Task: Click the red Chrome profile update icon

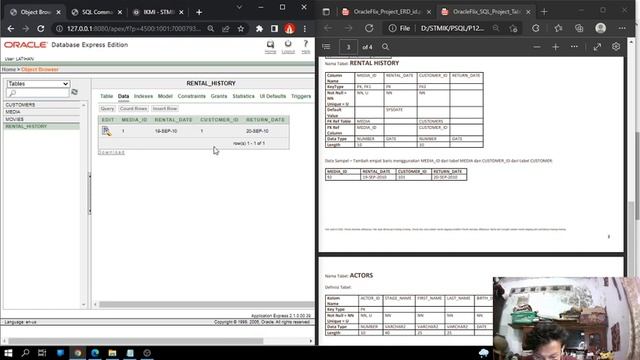Action: point(289,29)
